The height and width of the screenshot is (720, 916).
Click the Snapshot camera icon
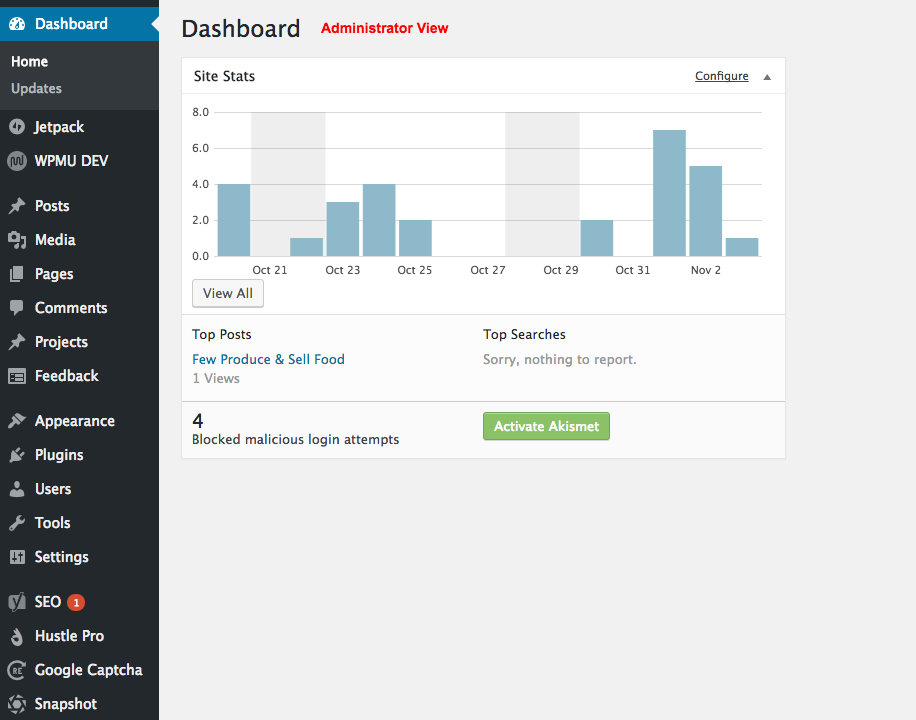point(17,704)
